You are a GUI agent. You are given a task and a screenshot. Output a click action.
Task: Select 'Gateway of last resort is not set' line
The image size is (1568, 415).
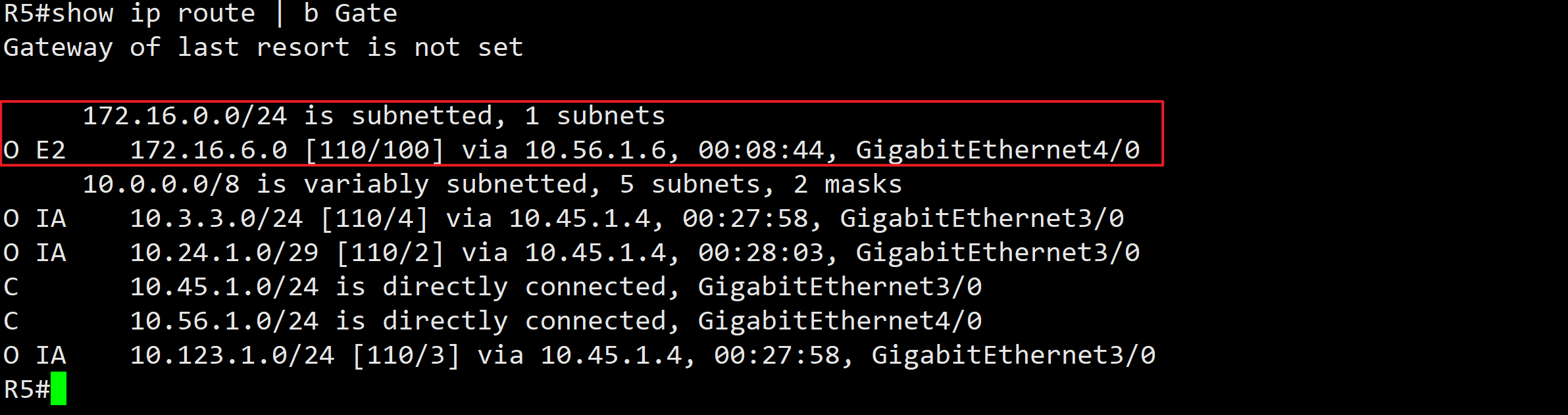click(263, 48)
